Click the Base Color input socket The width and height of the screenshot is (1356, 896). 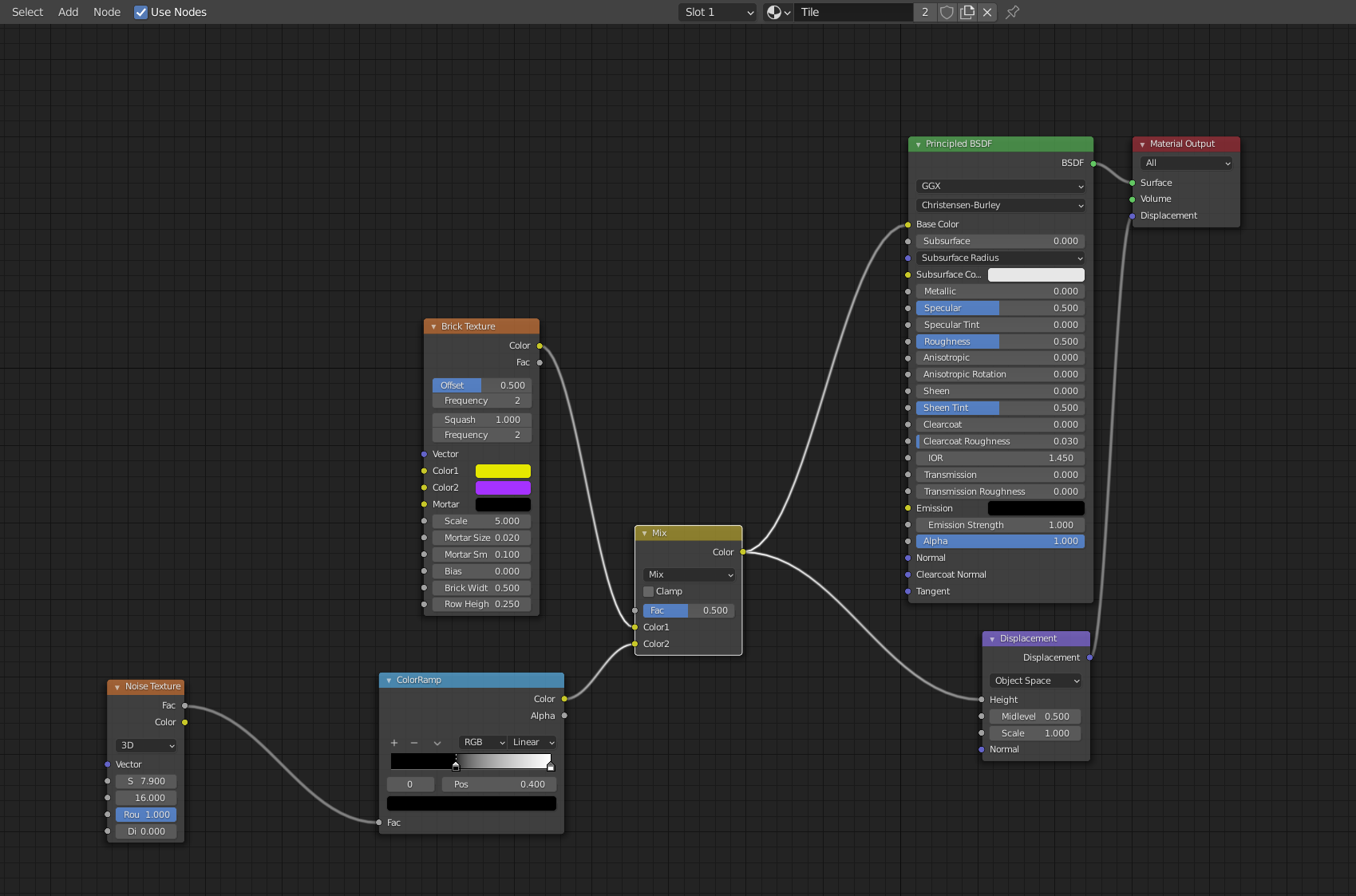click(908, 224)
